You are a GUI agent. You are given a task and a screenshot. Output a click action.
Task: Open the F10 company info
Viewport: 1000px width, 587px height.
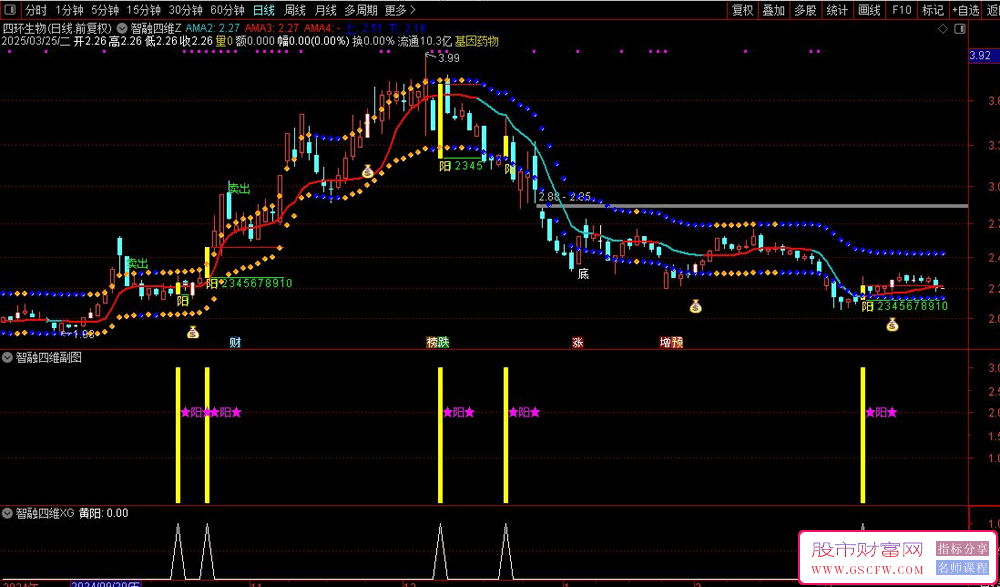tap(901, 10)
